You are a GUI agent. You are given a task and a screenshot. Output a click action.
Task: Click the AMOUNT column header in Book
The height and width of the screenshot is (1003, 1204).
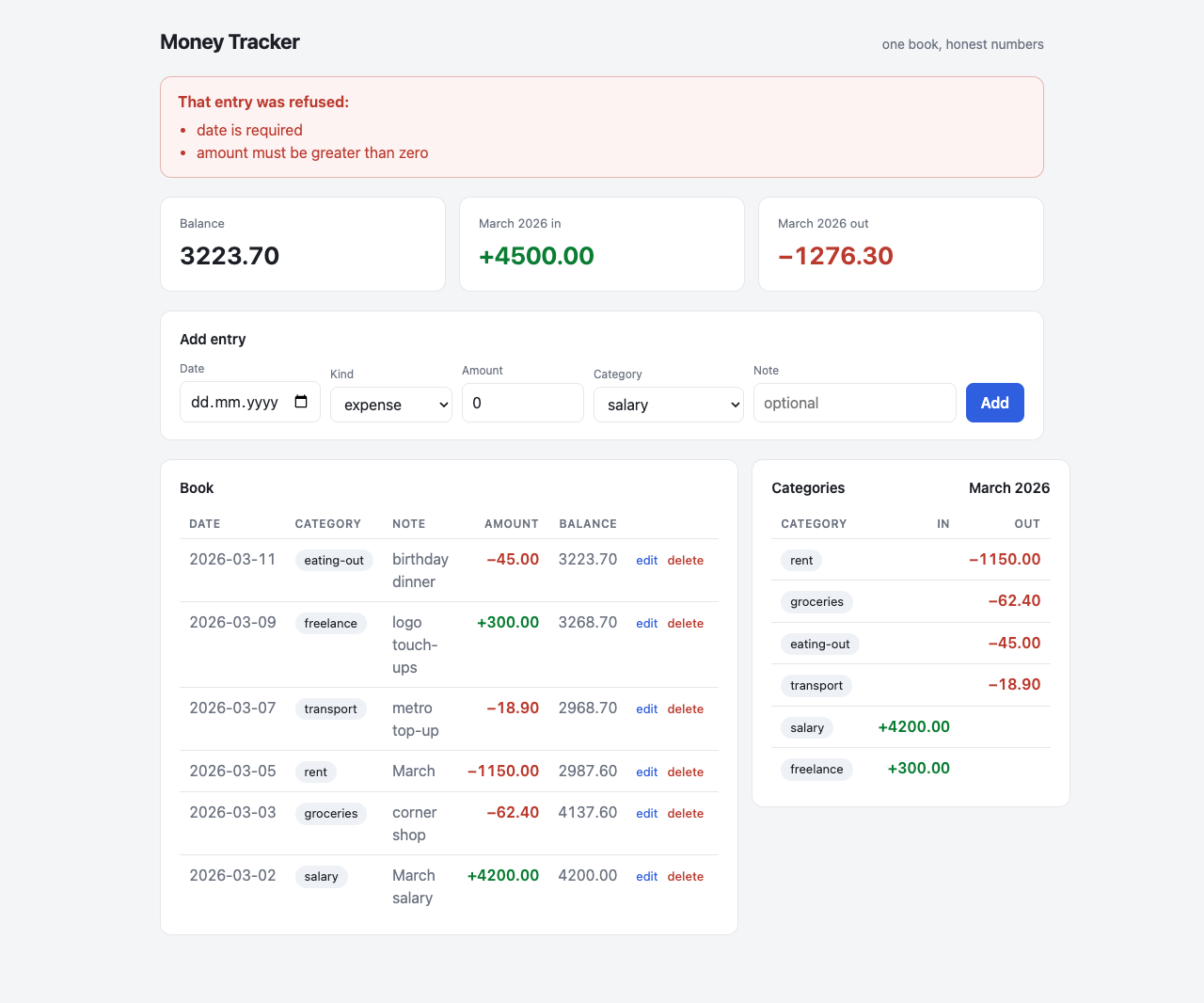(512, 524)
